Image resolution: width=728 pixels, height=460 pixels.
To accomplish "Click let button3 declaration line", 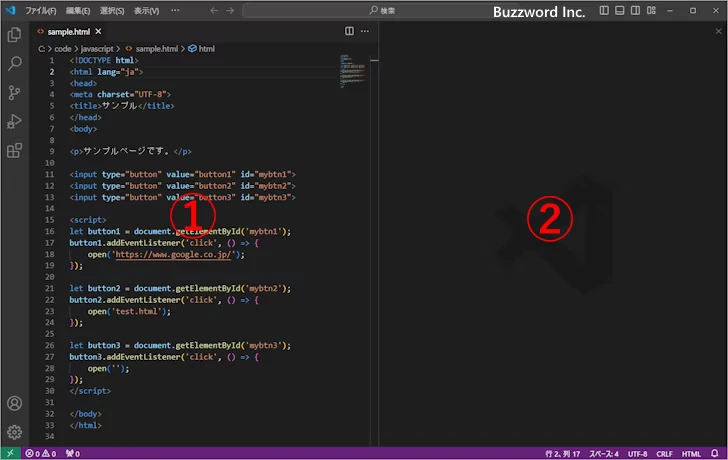I will 180,345.
